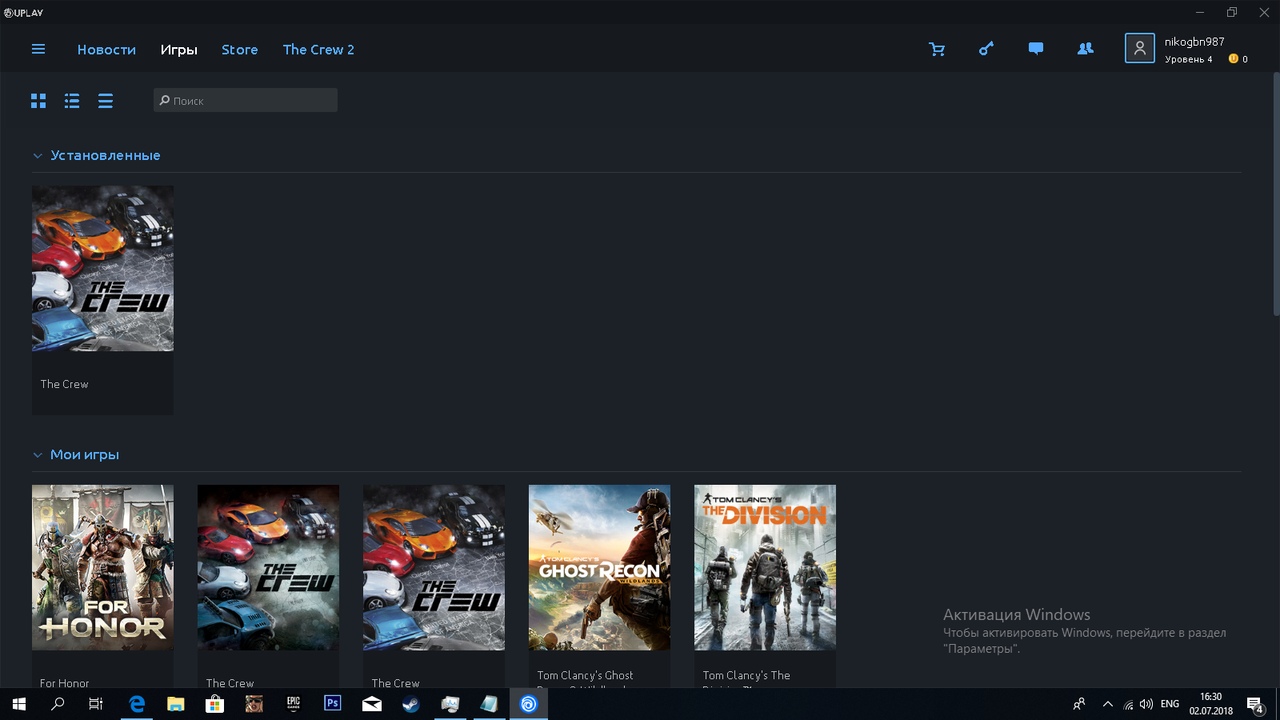This screenshot has width=1280, height=720.
Task: Launch Microsoft Edge from the taskbar
Action: click(136, 704)
